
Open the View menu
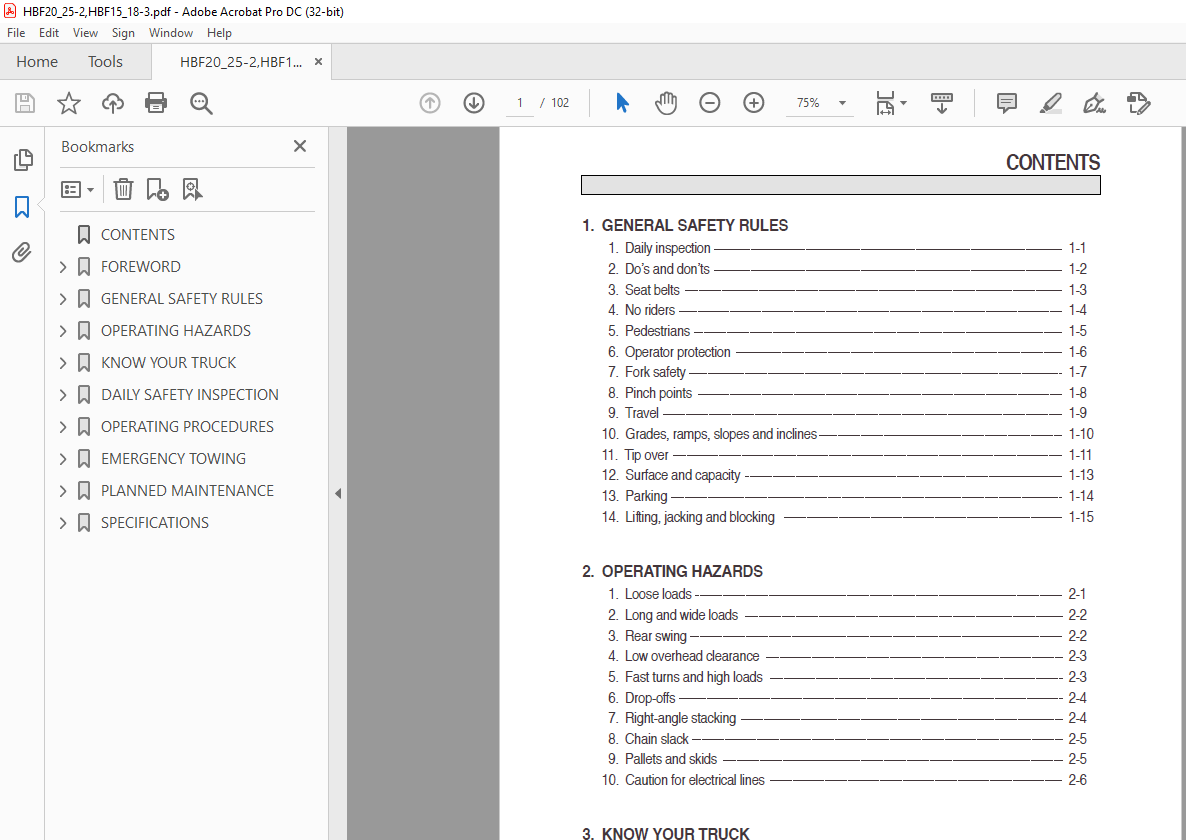[x=85, y=33]
